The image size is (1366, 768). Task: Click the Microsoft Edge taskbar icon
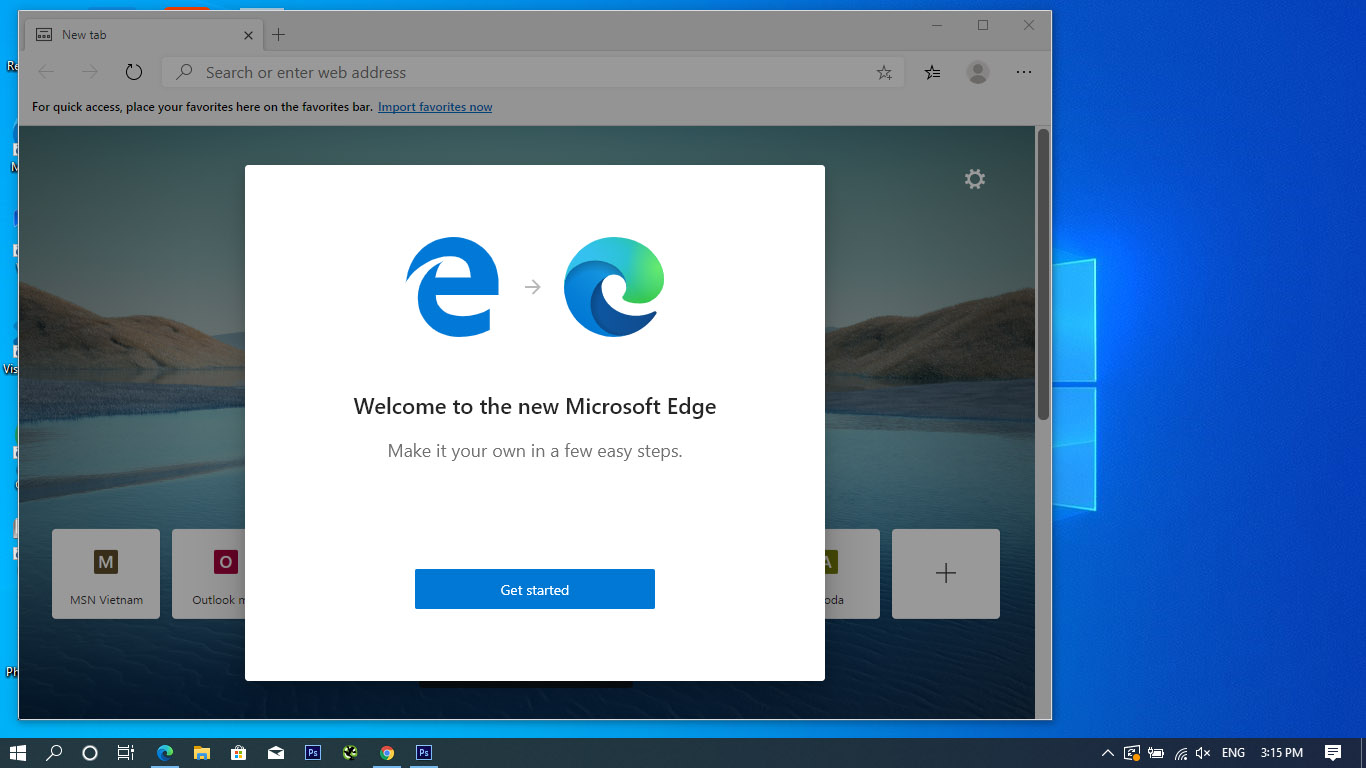(x=165, y=753)
